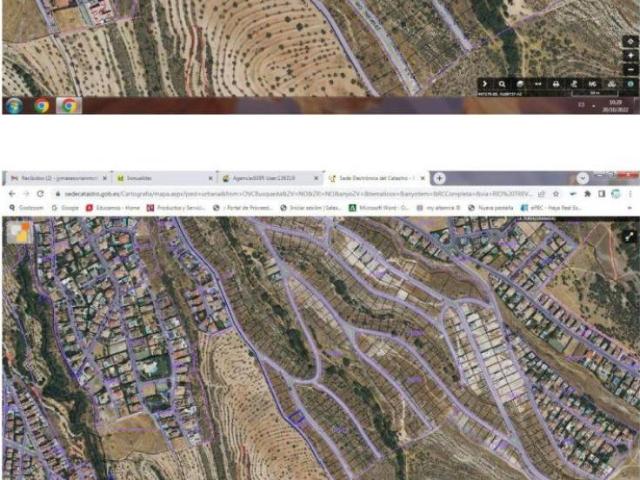Go back with the browser back arrow
This screenshot has height=480, width=640.
(x=12, y=194)
